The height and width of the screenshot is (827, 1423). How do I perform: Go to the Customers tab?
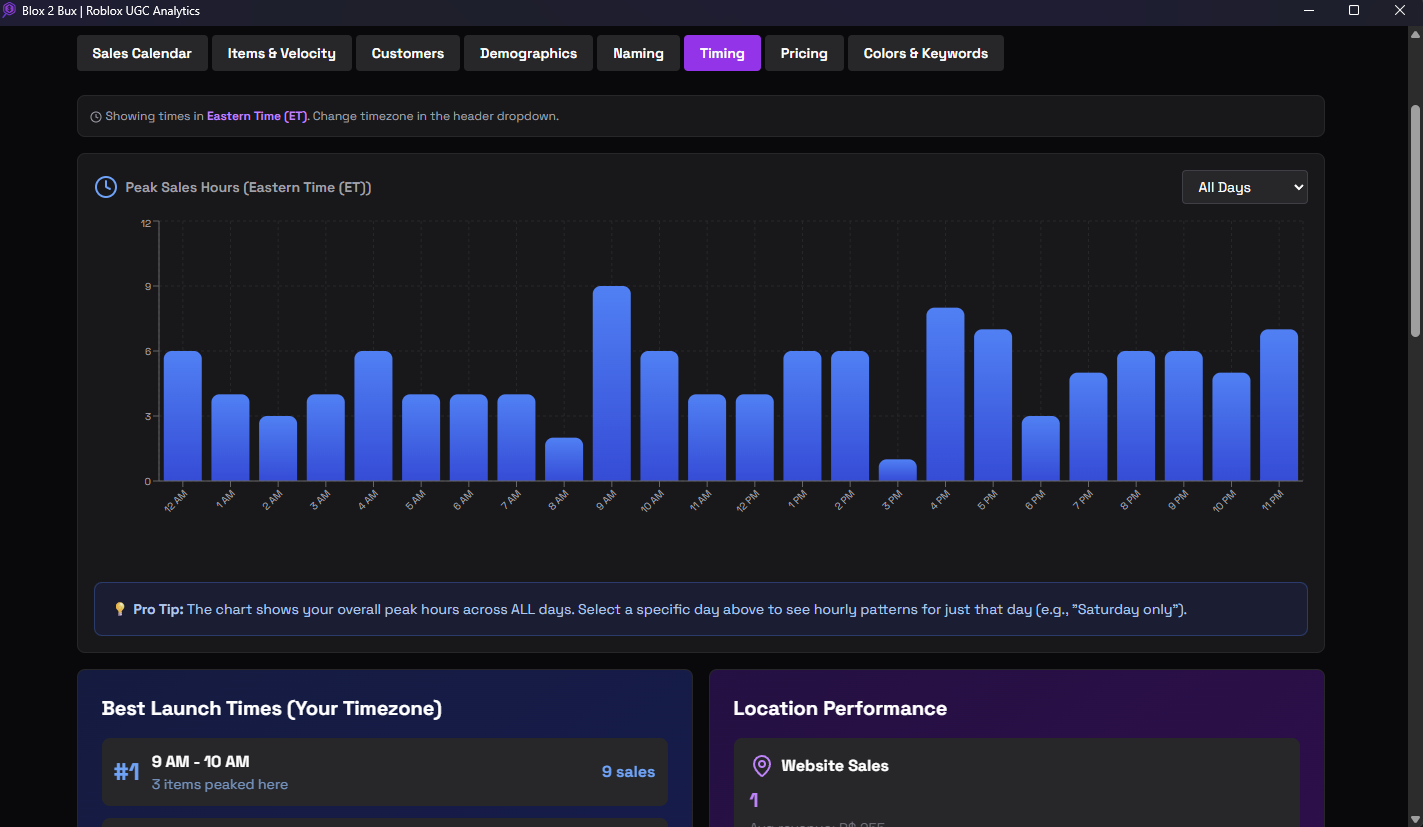point(408,53)
